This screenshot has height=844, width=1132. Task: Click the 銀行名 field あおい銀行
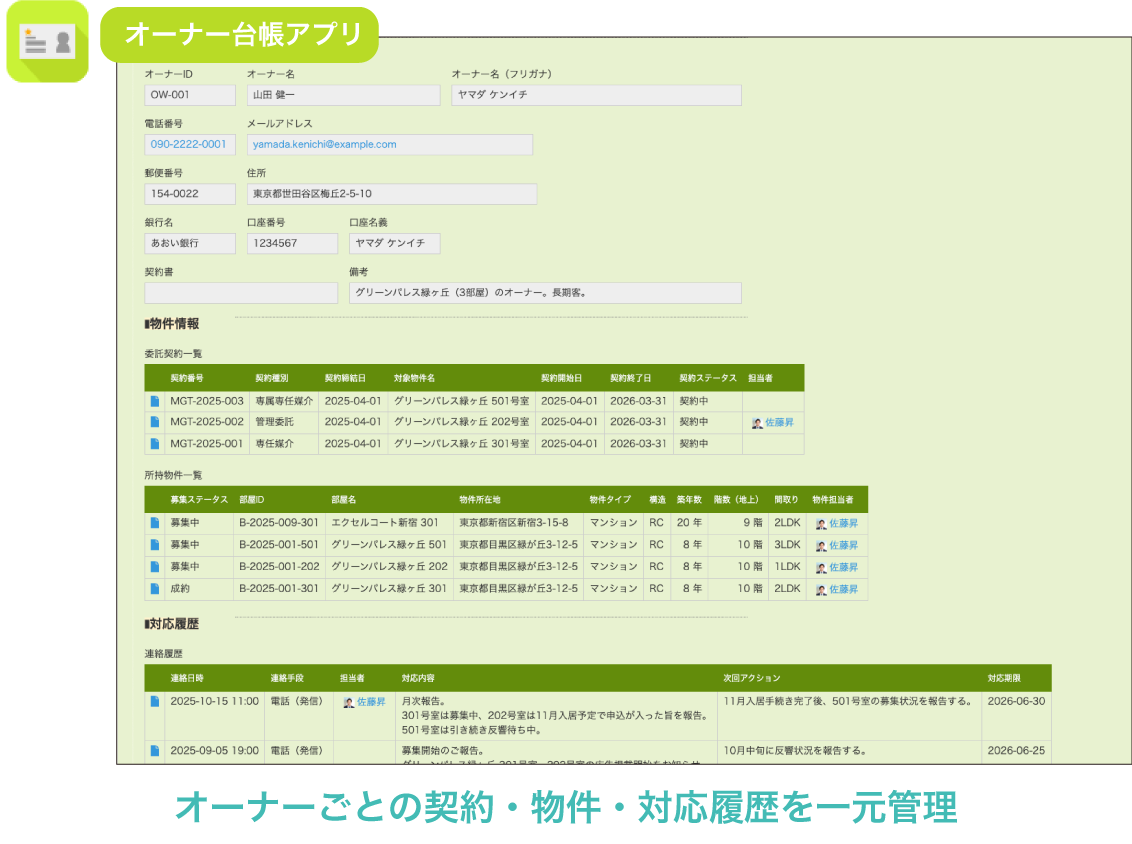click(190, 243)
